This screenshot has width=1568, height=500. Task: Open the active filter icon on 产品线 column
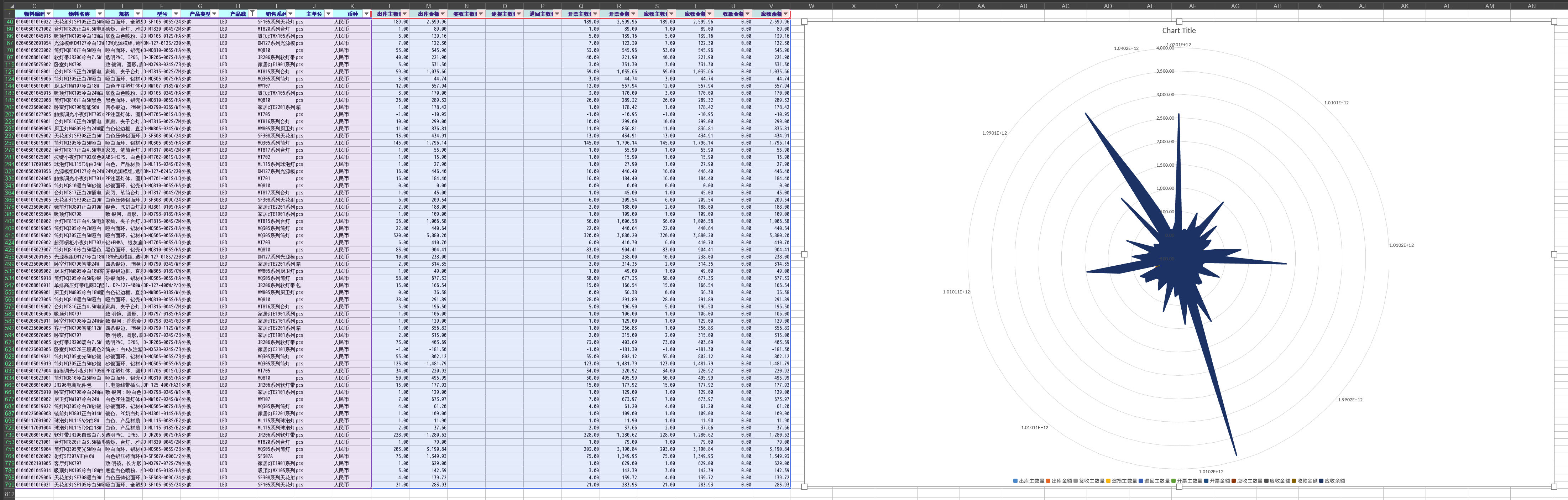click(x=252, y=14)
